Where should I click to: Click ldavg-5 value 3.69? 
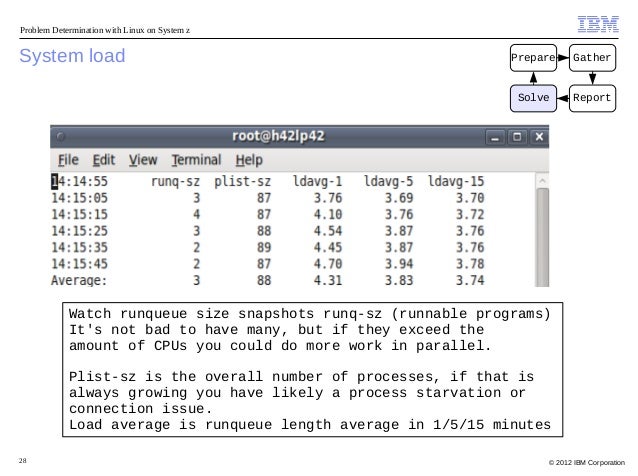399,198
